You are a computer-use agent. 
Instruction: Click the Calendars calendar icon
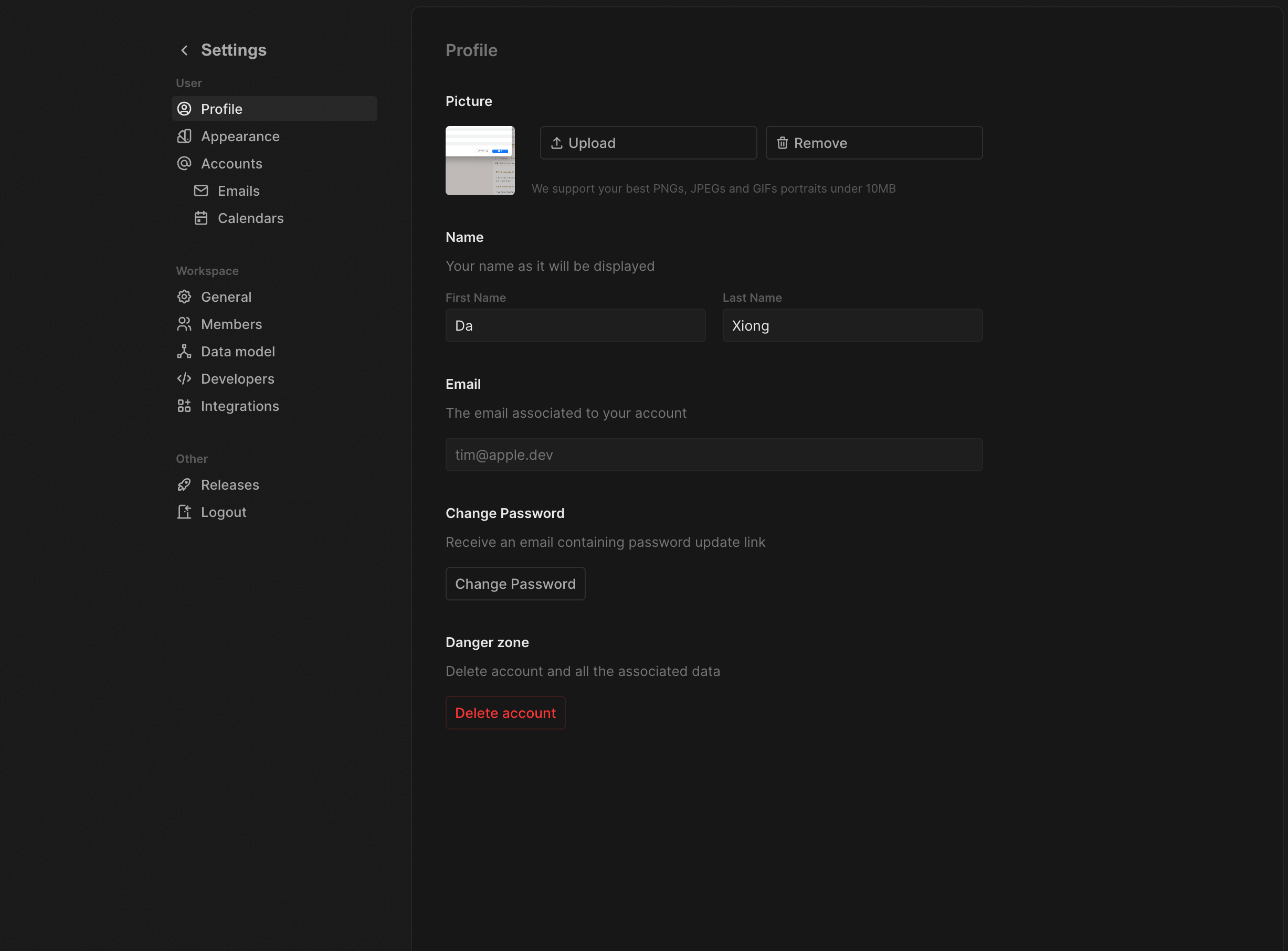point(201,218)
